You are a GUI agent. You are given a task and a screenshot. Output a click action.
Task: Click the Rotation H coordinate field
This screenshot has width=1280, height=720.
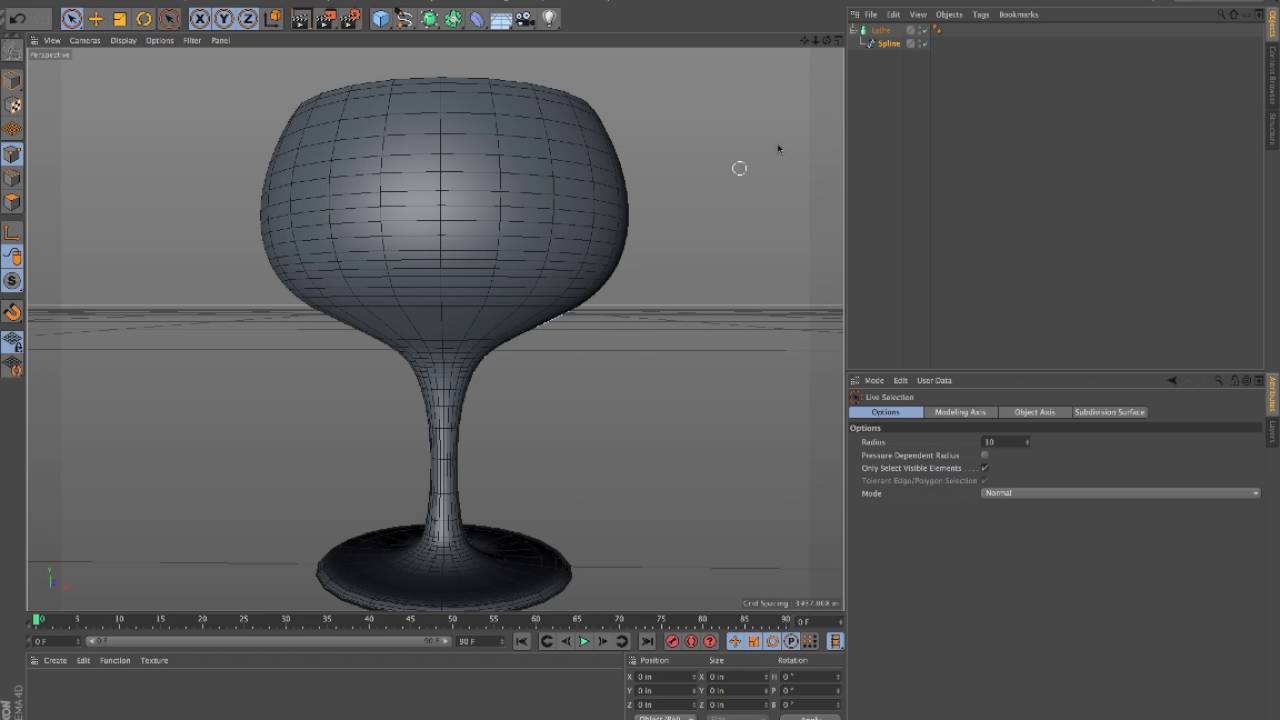[810, 677]
